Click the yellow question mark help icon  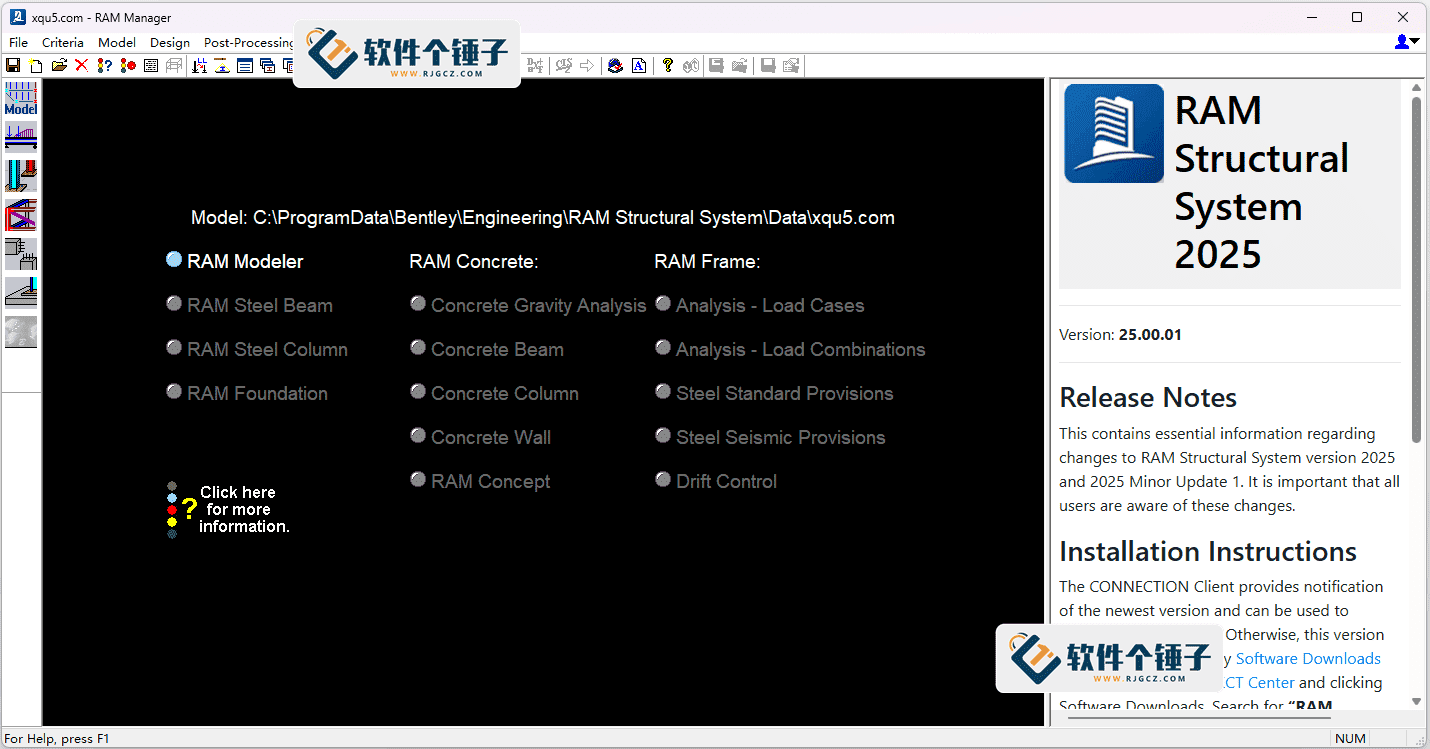click(668, 66)
